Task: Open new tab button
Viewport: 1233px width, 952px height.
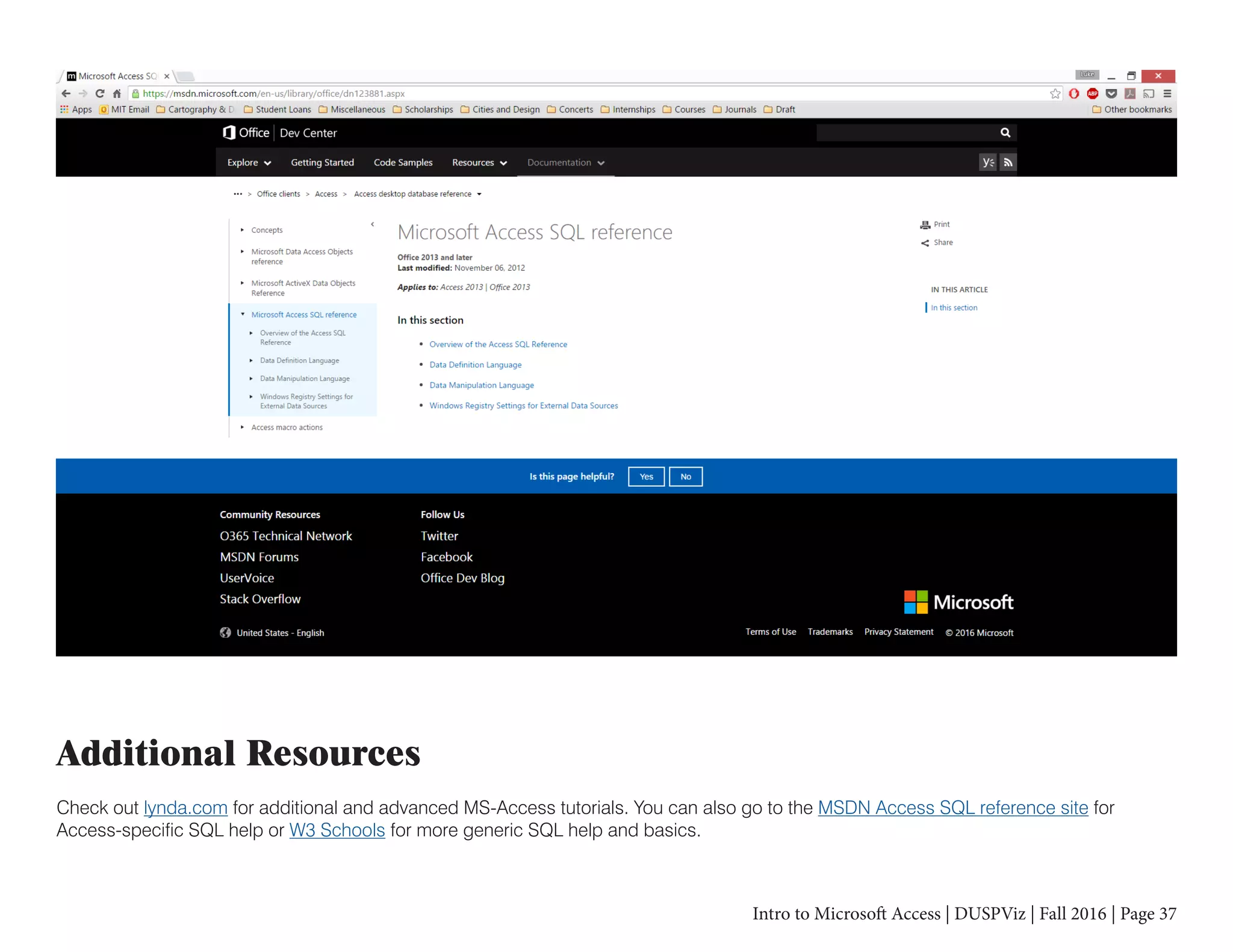Action: coord(185,76)
